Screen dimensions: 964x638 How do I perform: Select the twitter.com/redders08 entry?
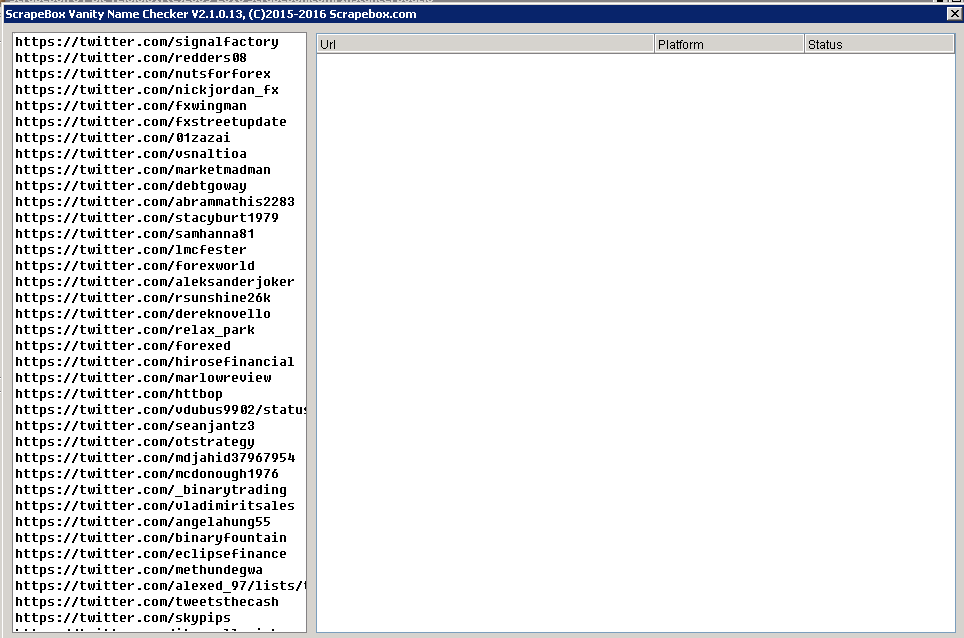(130, 58)
